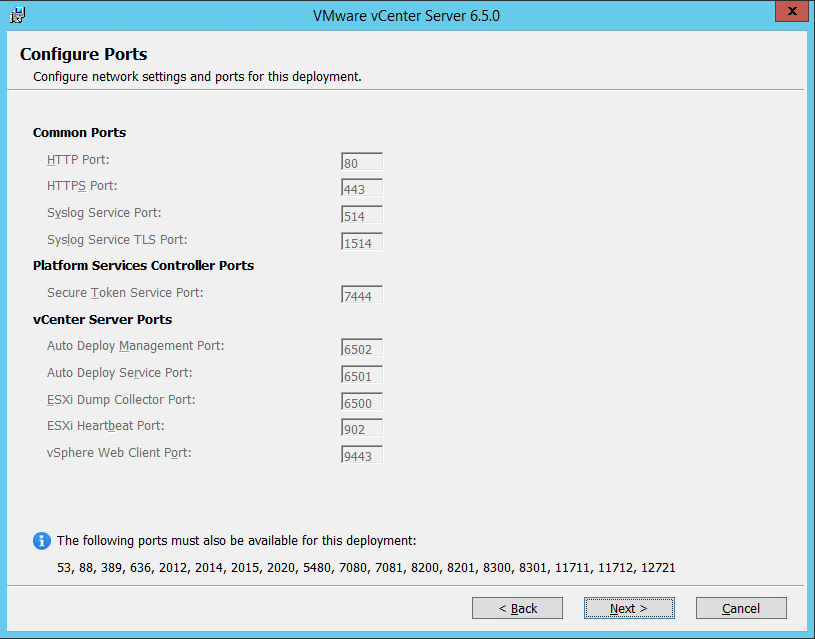Click the 'Secure Token Service Port:' label
This screenshot has height=639, width=815.
pyautogui.click(x=125, y=293)
